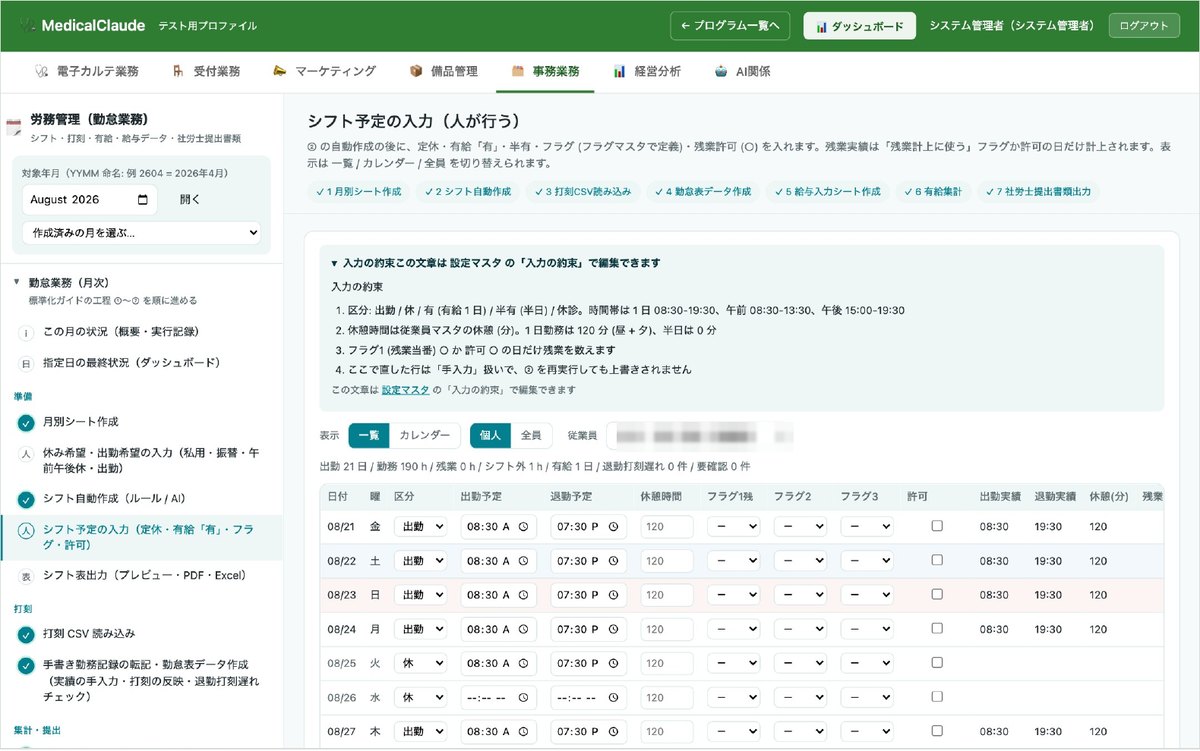Open the フラグ1残 dropdown for 08/27
This screenshot has height=751, width=1200.
(733, 732)
